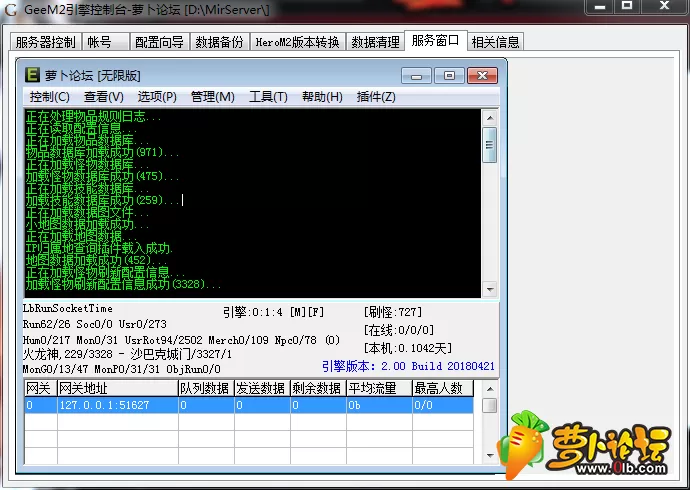690x490 pixels.
Task: Switch to the 数据备份 tab
Action: 220,42
